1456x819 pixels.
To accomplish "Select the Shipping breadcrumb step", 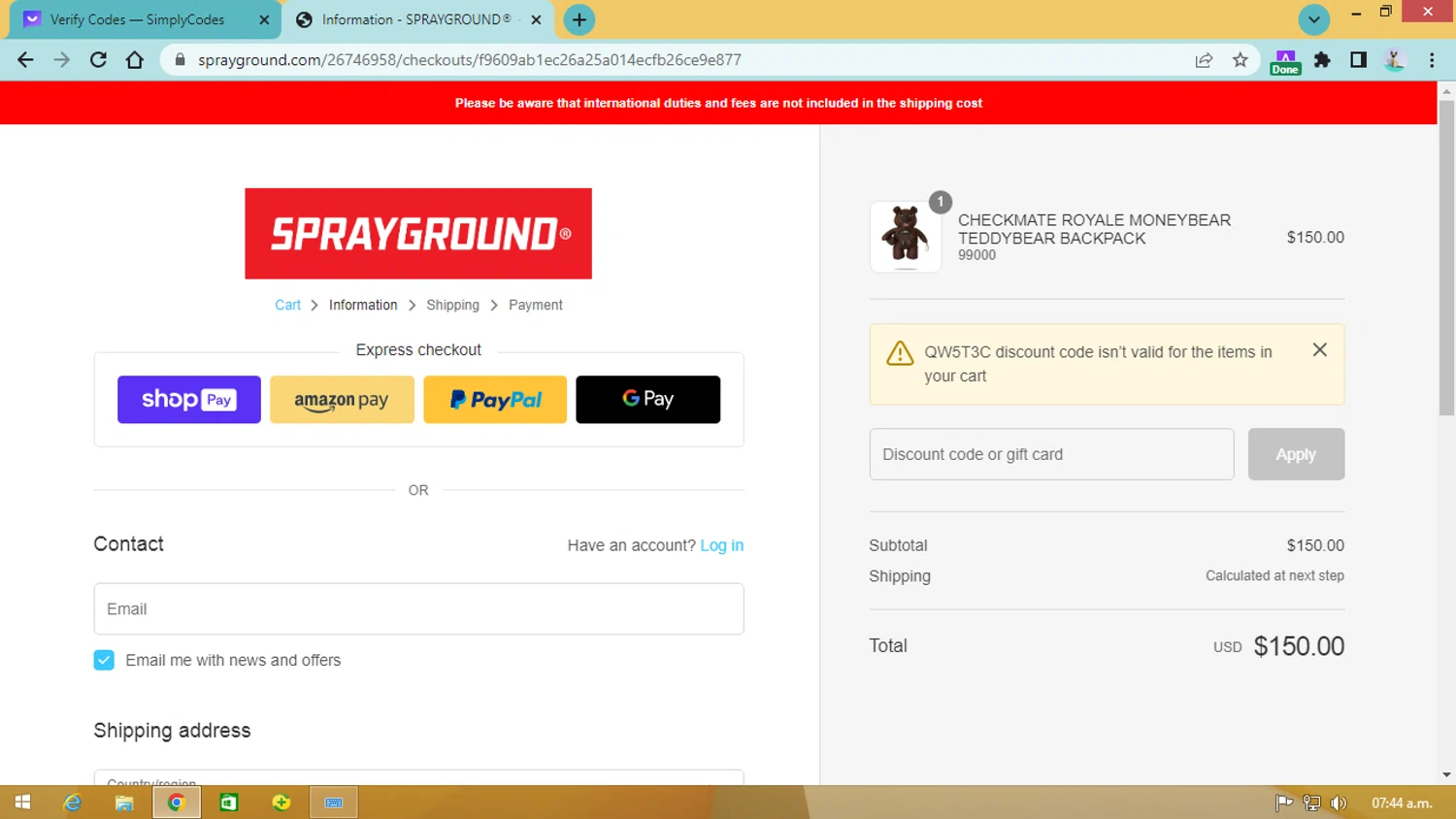I will (x=452, y=305).
